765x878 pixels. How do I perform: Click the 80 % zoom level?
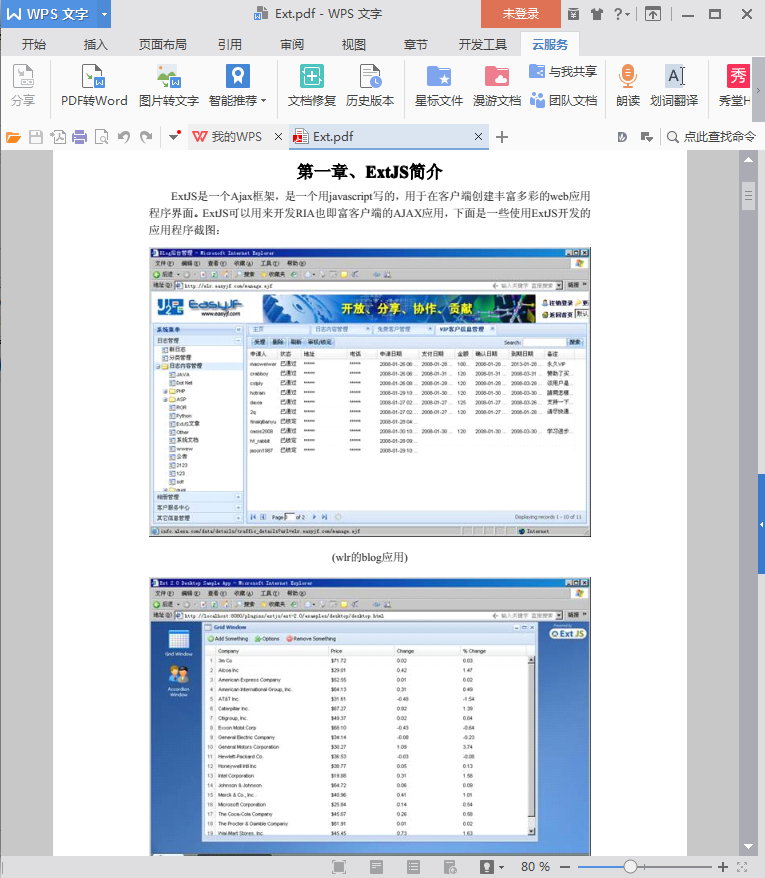click(535, 867)
